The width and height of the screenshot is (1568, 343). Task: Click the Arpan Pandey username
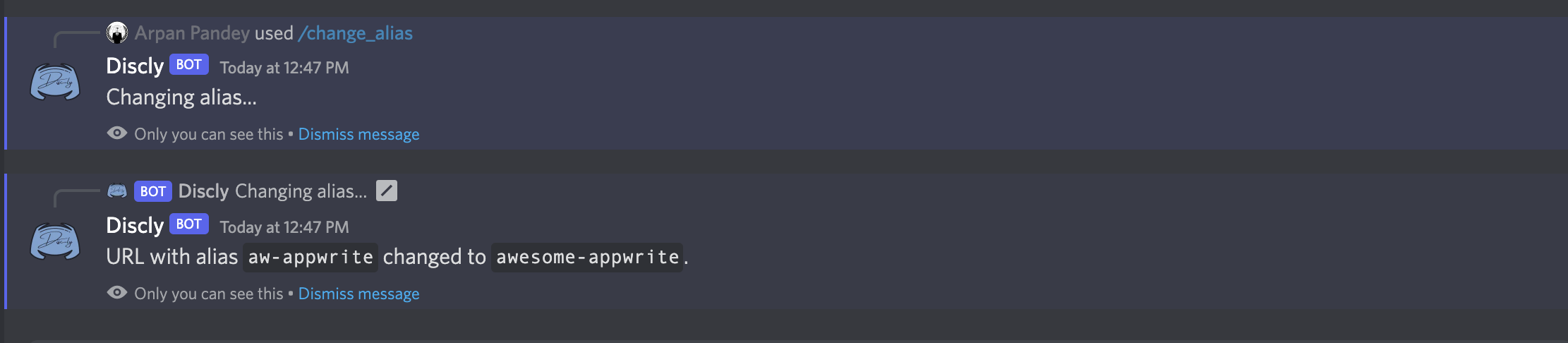click(x=192, y=33)
